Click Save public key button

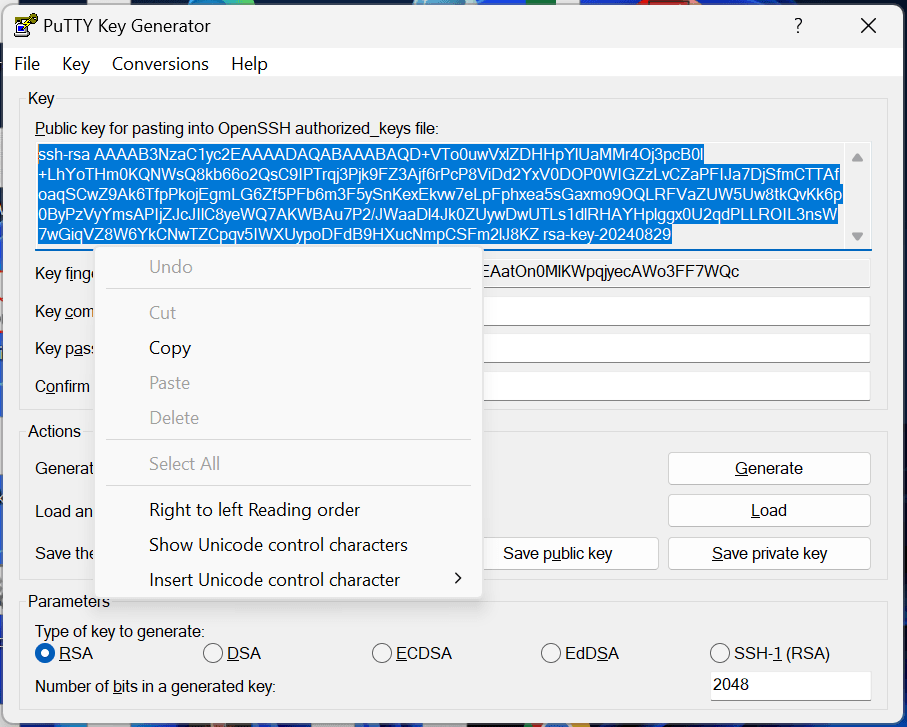[x=570, y=553]
